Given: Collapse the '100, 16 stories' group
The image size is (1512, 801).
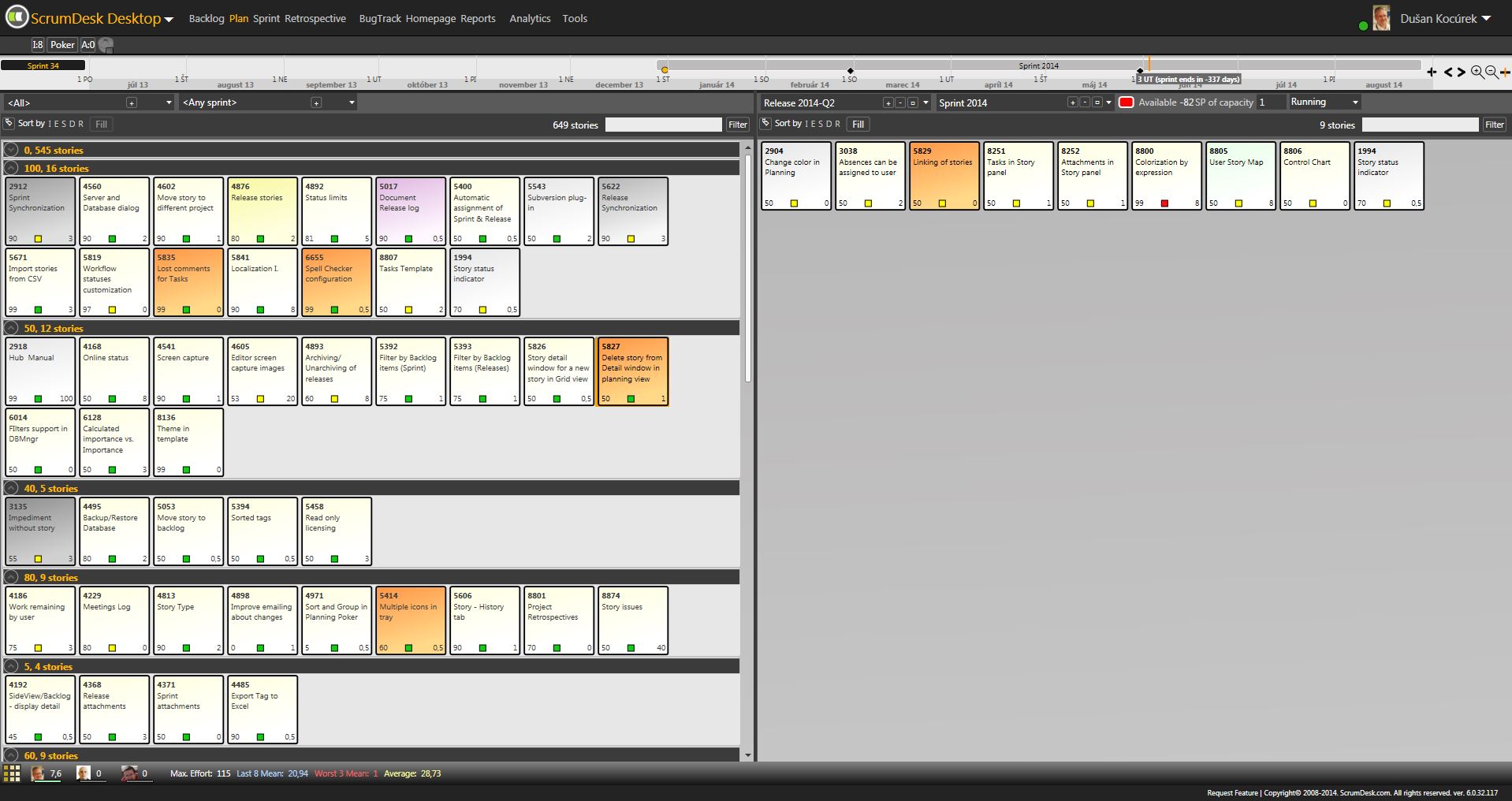Looking at the screenshot, I should pyautogui.click(x=12, y=168).
